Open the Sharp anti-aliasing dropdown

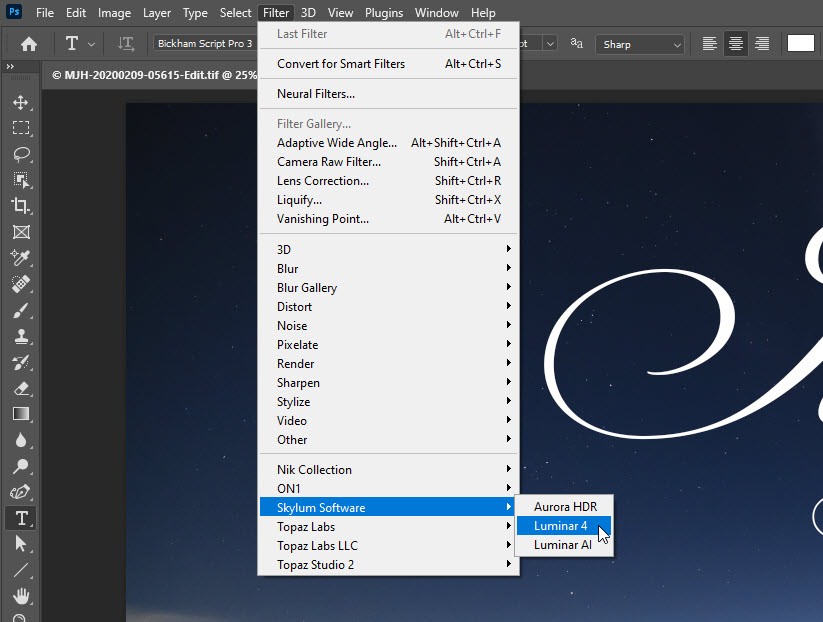click(x=640, y=44)
